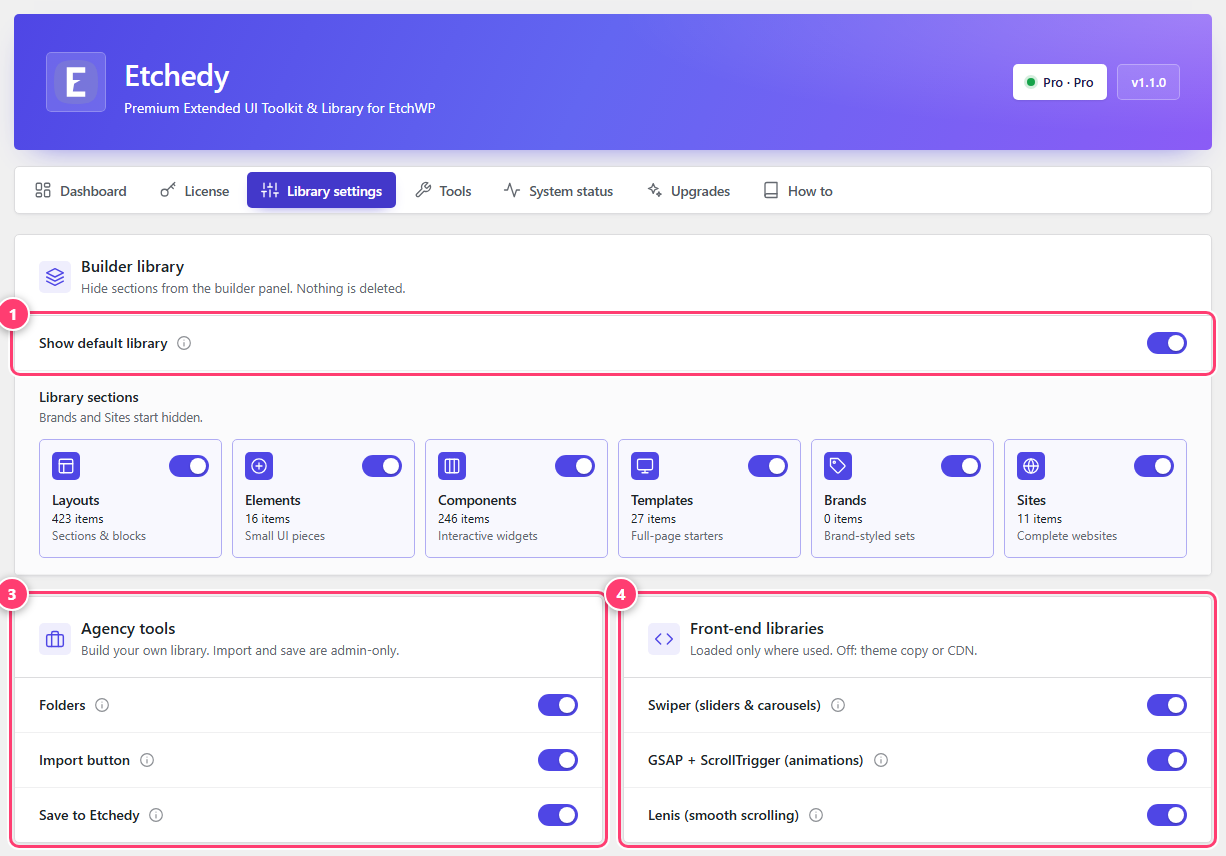
Task: Click the Etchedy logo icon
Action: click(76, 82)
